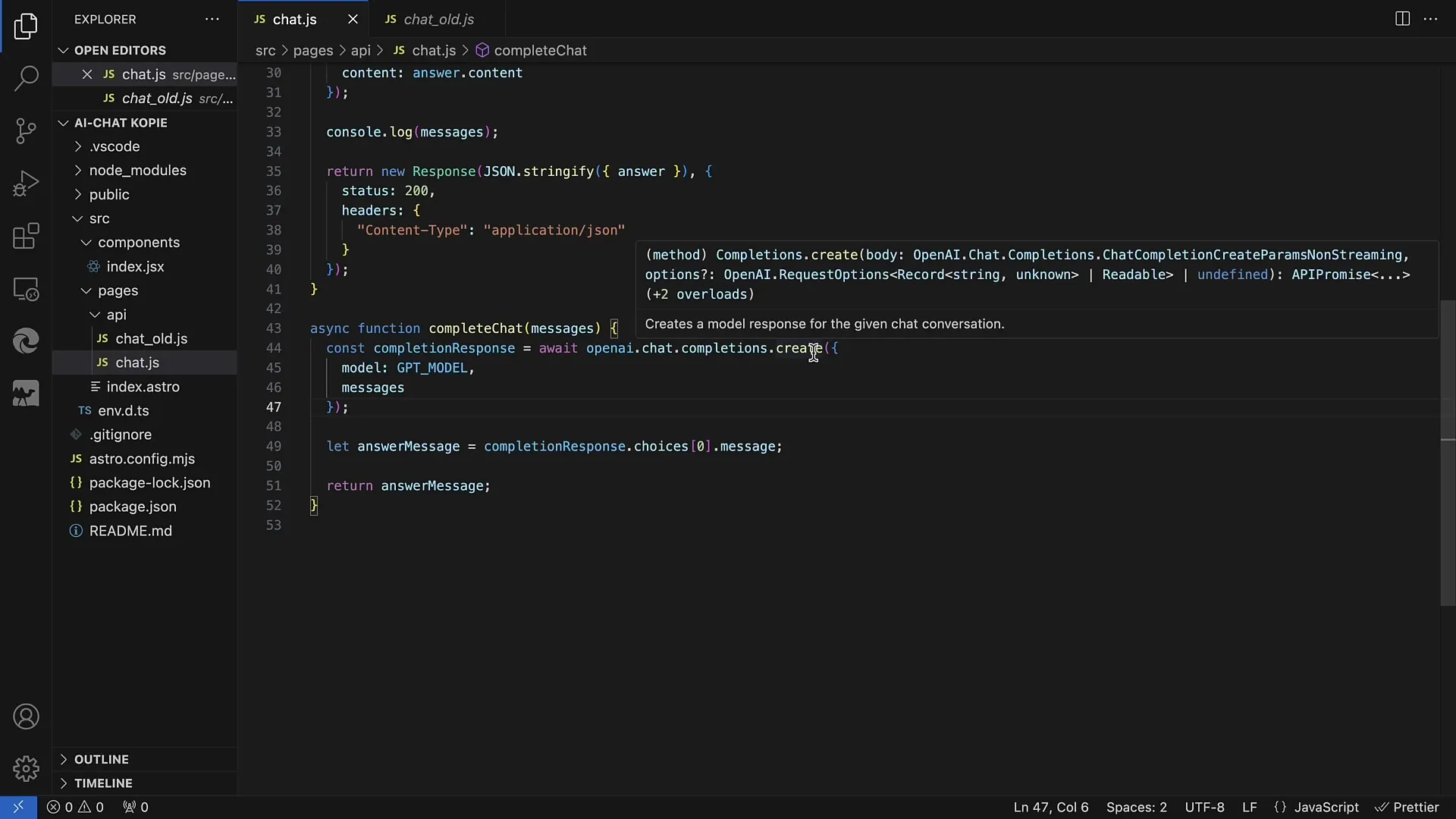Click GPT_MODEL on line 45
The height and width of the screenshot is (819, 1456).
point(432,368)
